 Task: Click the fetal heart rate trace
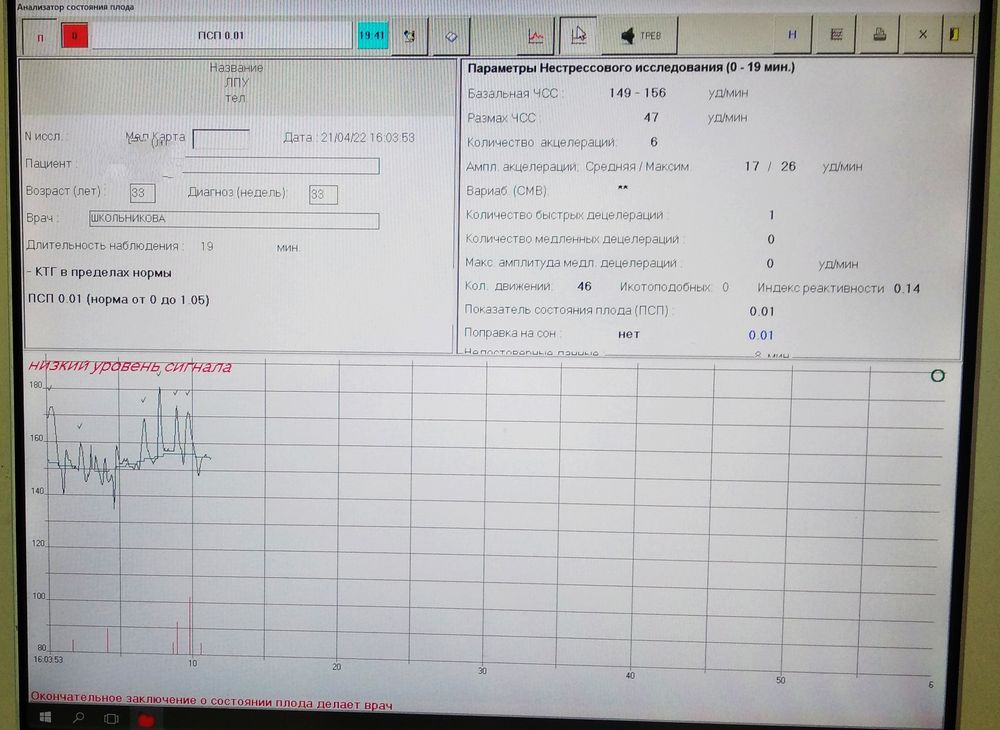[127, 448]
